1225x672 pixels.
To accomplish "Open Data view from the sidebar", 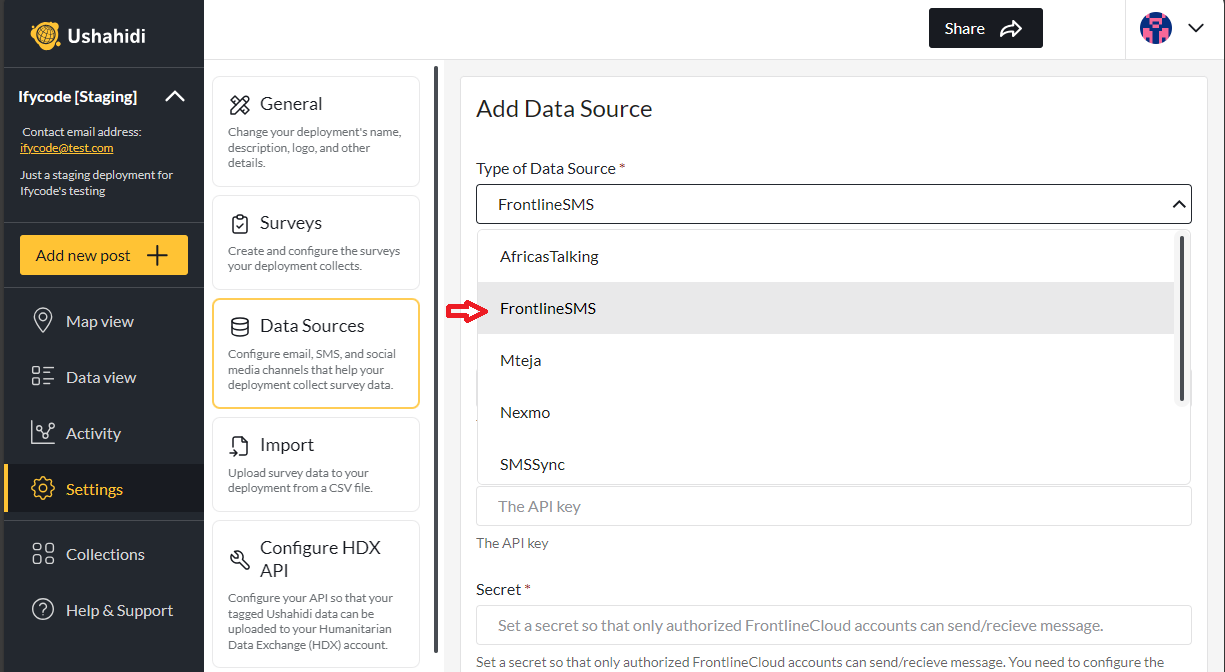I will click(100, 377).
